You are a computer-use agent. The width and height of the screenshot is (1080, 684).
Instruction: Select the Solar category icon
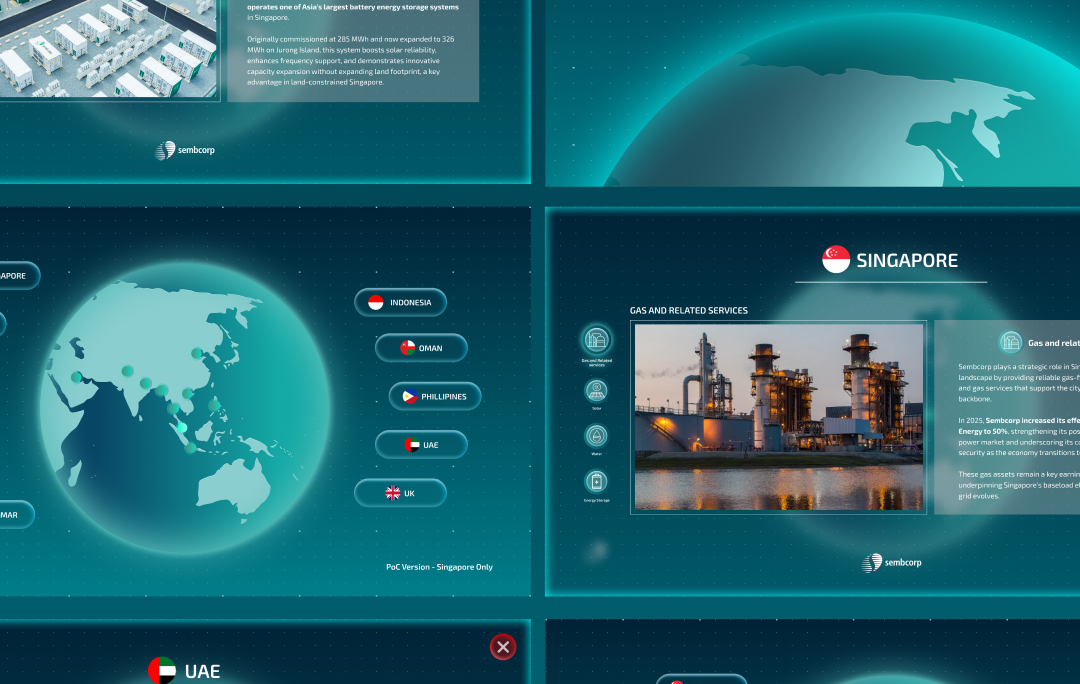click(x=597, y=390)
